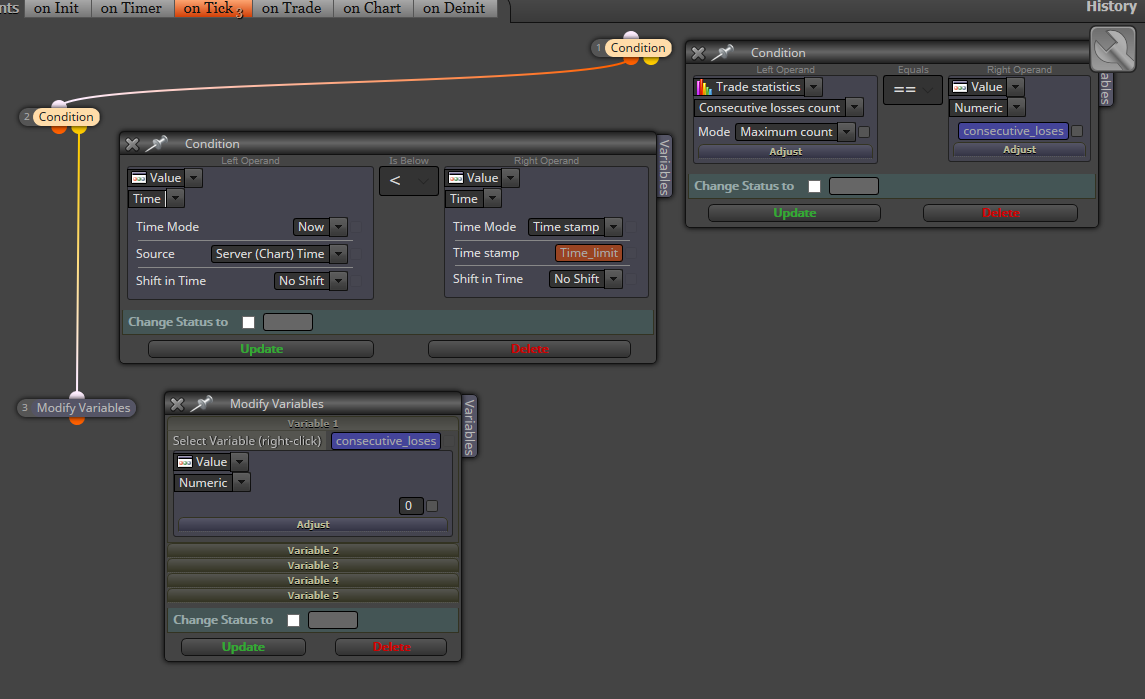
Task: Toggle the checkbox next to Maximum count mode
Action: (x=864, y=132)
